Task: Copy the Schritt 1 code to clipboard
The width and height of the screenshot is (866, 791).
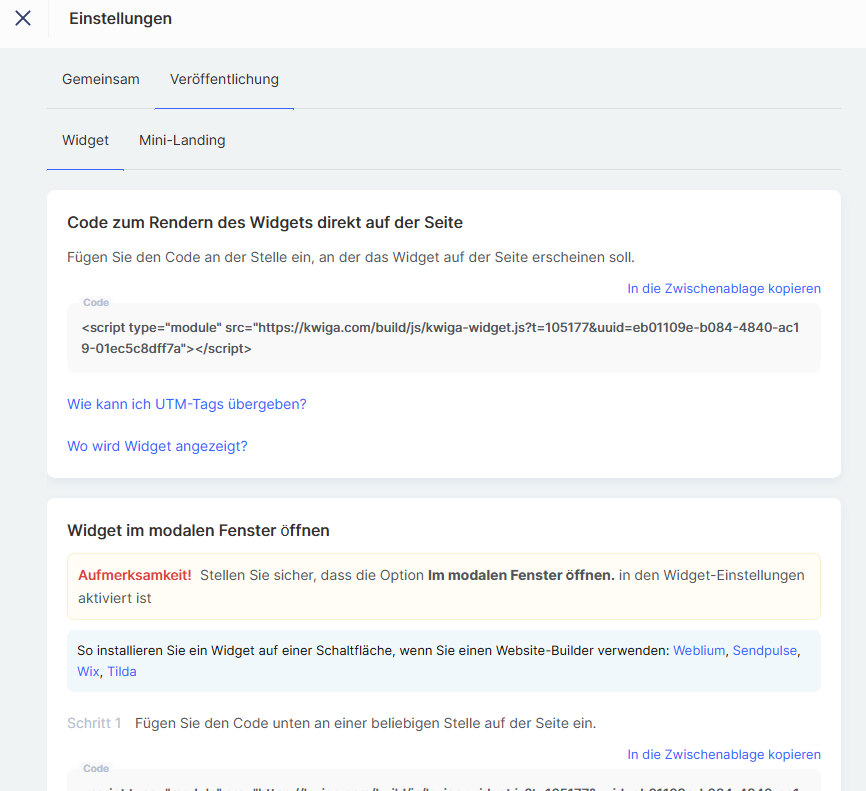Action: [x=724, y=754]
